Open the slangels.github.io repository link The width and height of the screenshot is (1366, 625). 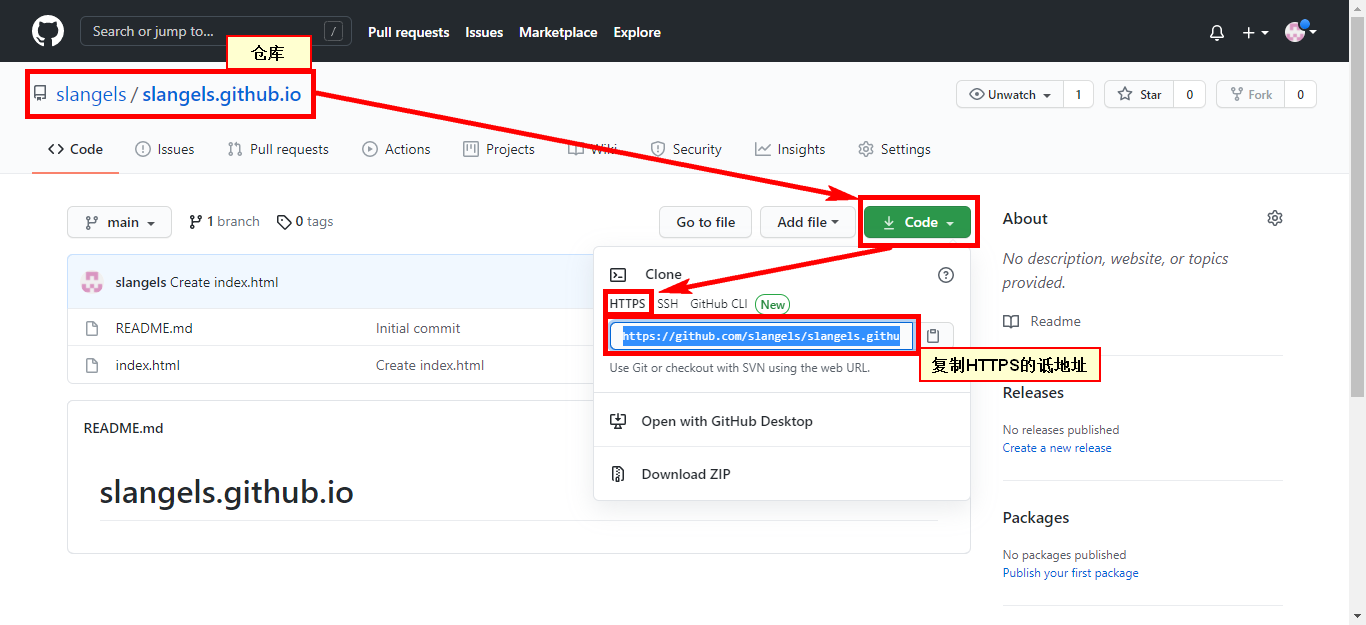point(221,94)
